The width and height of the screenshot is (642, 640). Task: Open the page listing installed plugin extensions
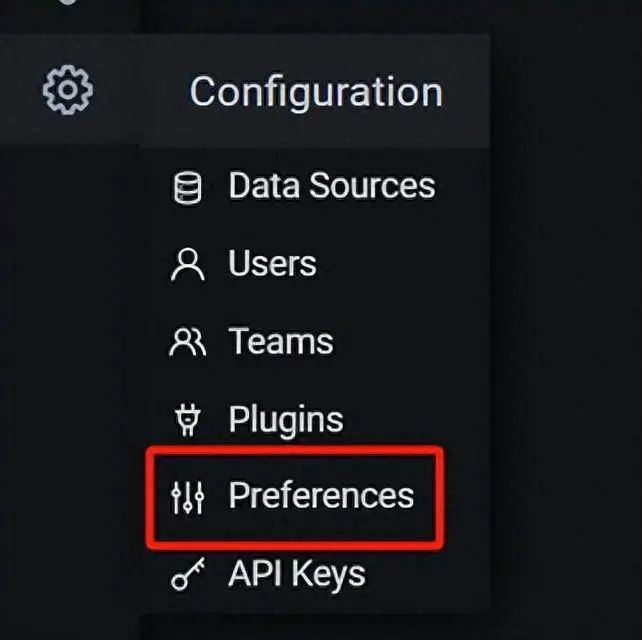tap(285, 419)
